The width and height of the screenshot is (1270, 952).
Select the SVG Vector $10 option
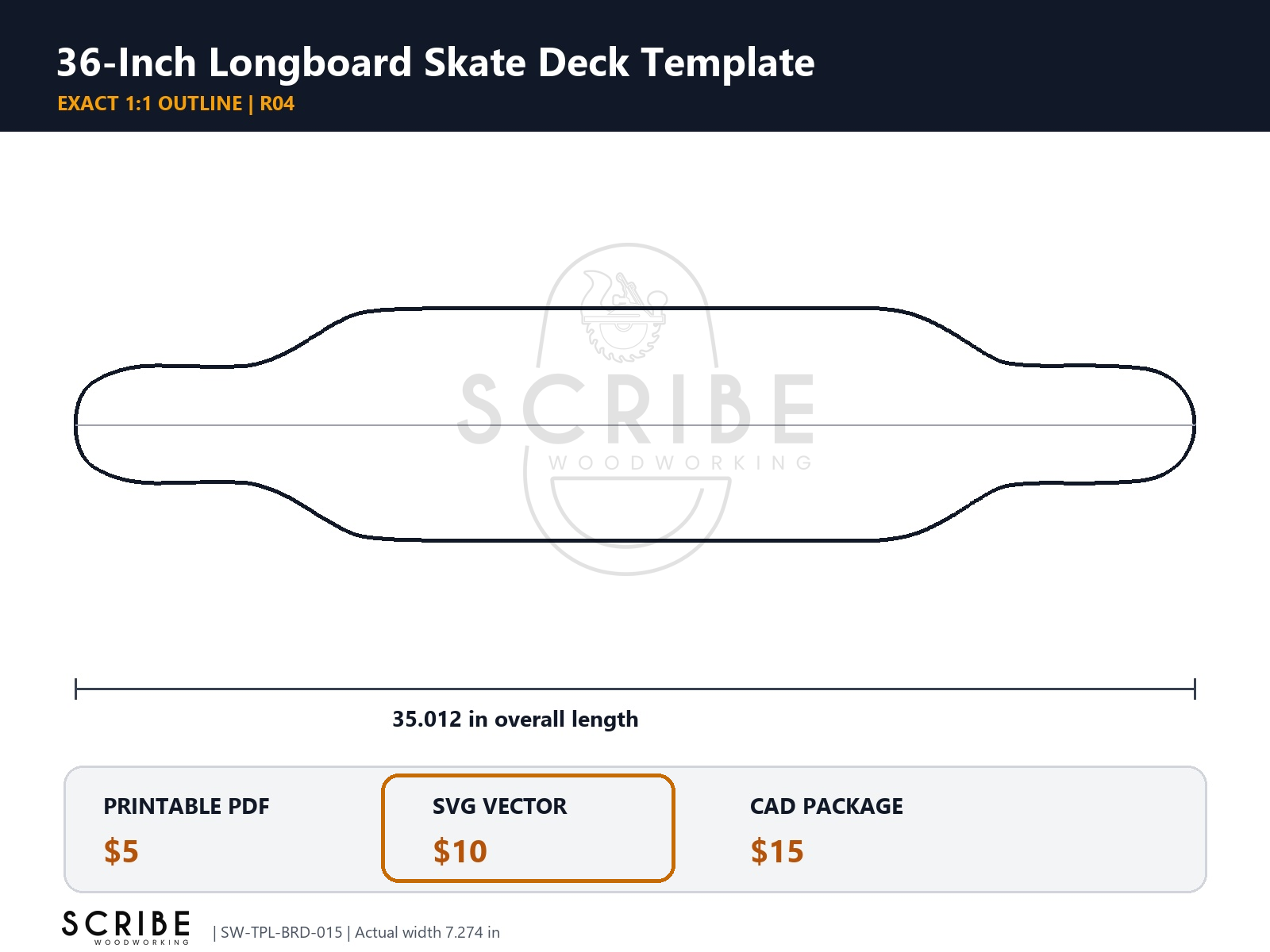[x=528, y=828]
